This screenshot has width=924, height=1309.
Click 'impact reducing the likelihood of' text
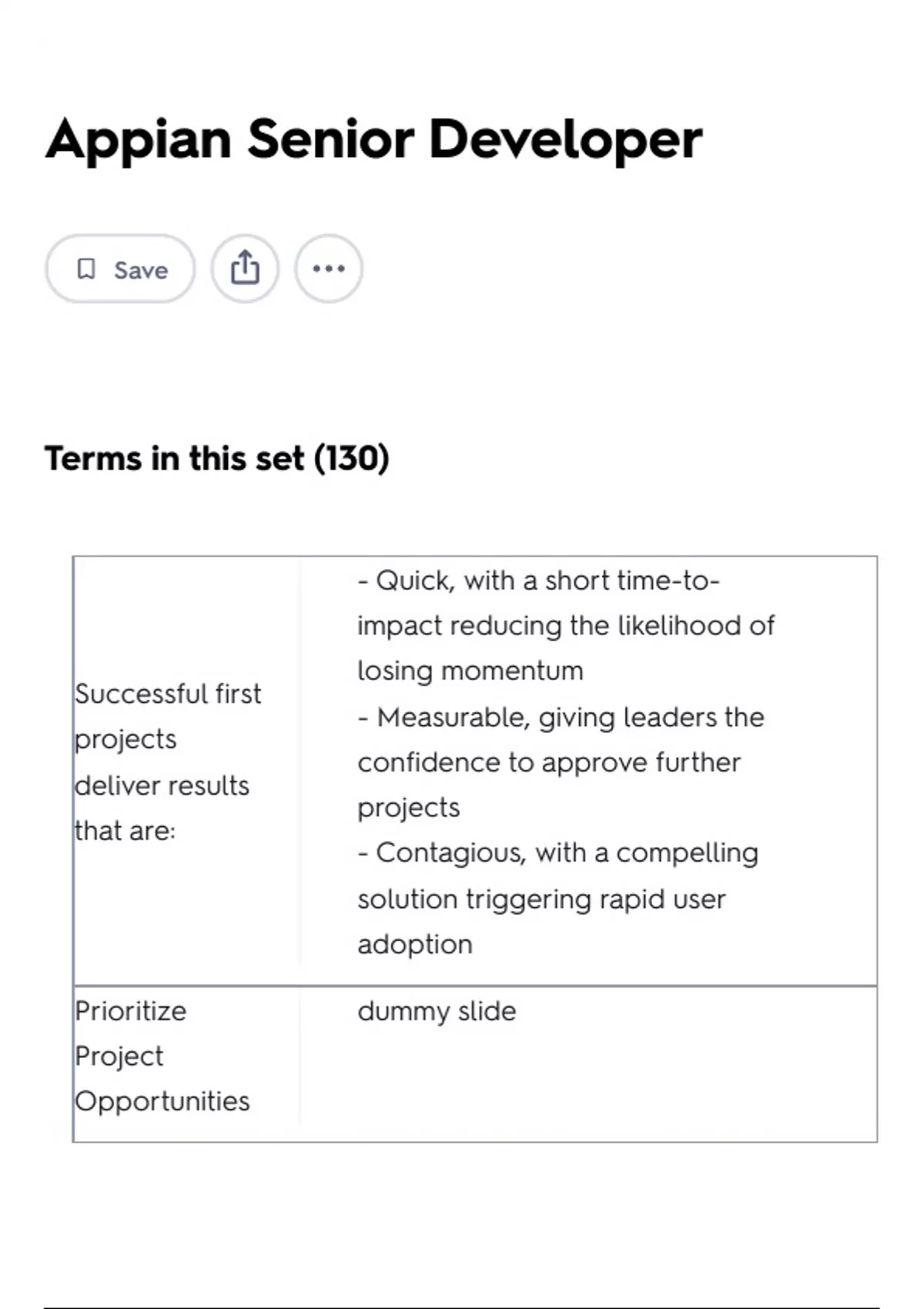[566, 626]
